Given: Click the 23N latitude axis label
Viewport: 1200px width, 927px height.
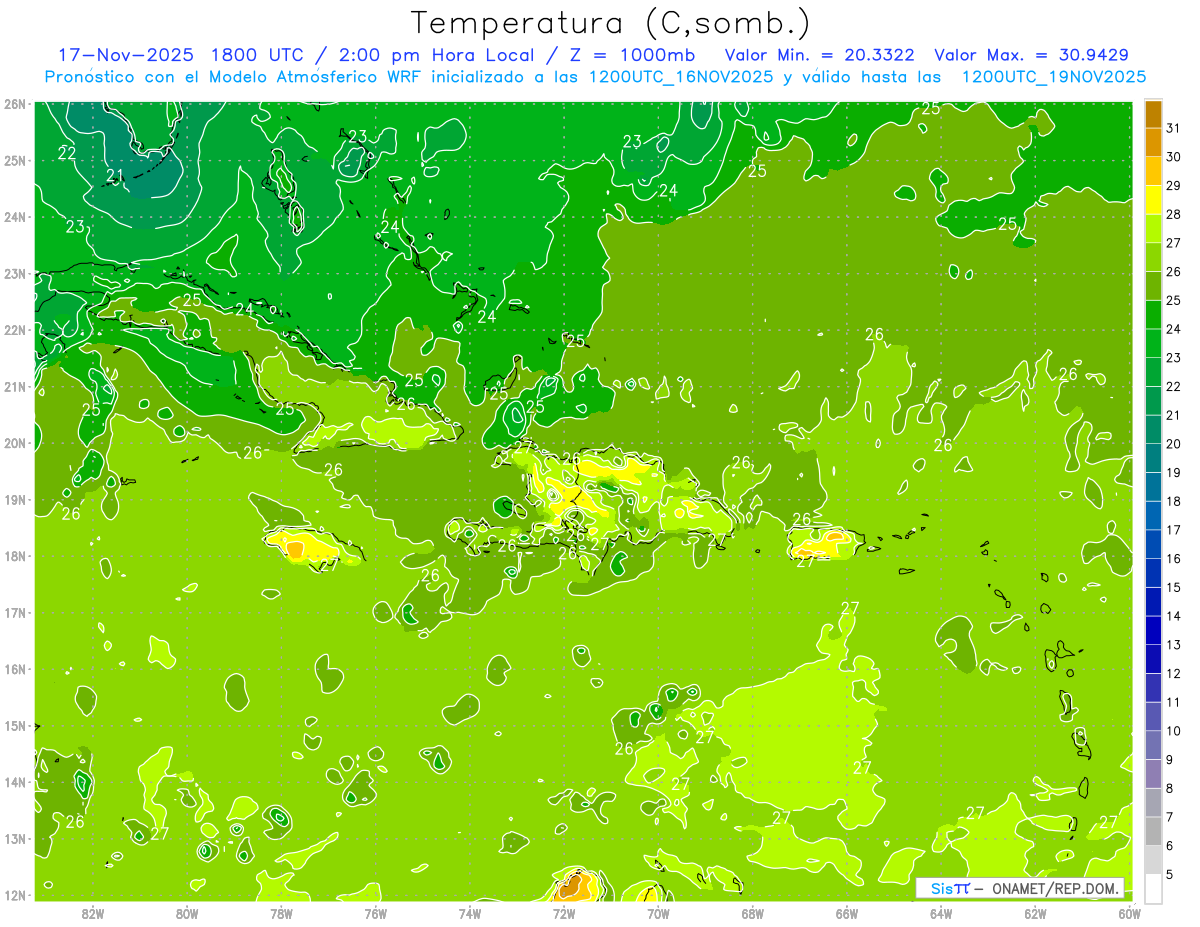Looking at the screenshot, I should [x=15, y=273].
